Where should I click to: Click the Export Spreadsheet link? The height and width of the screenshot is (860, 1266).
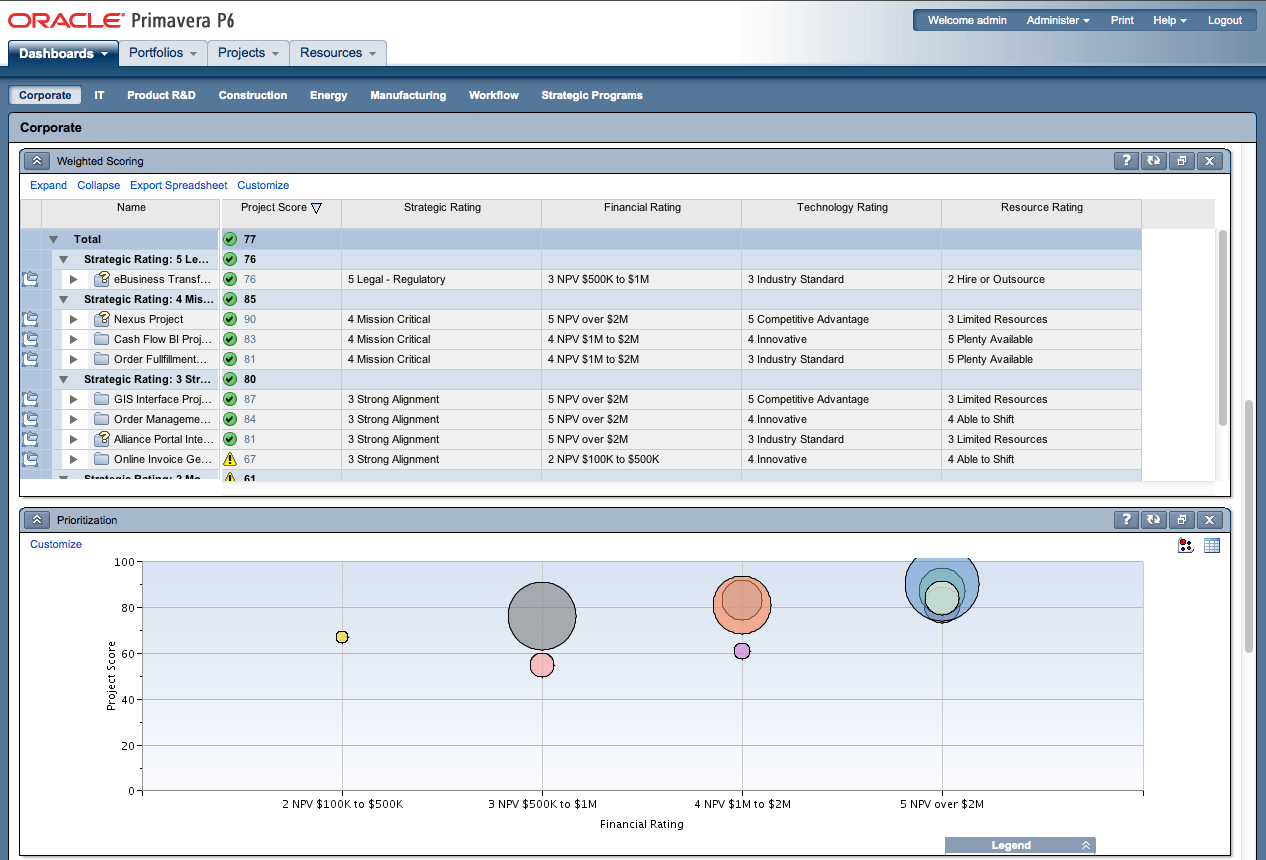coord(178,185)
